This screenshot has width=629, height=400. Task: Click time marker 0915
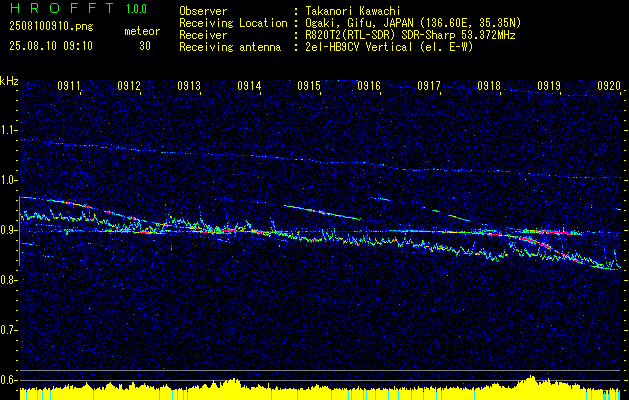(x=309, y=85)
